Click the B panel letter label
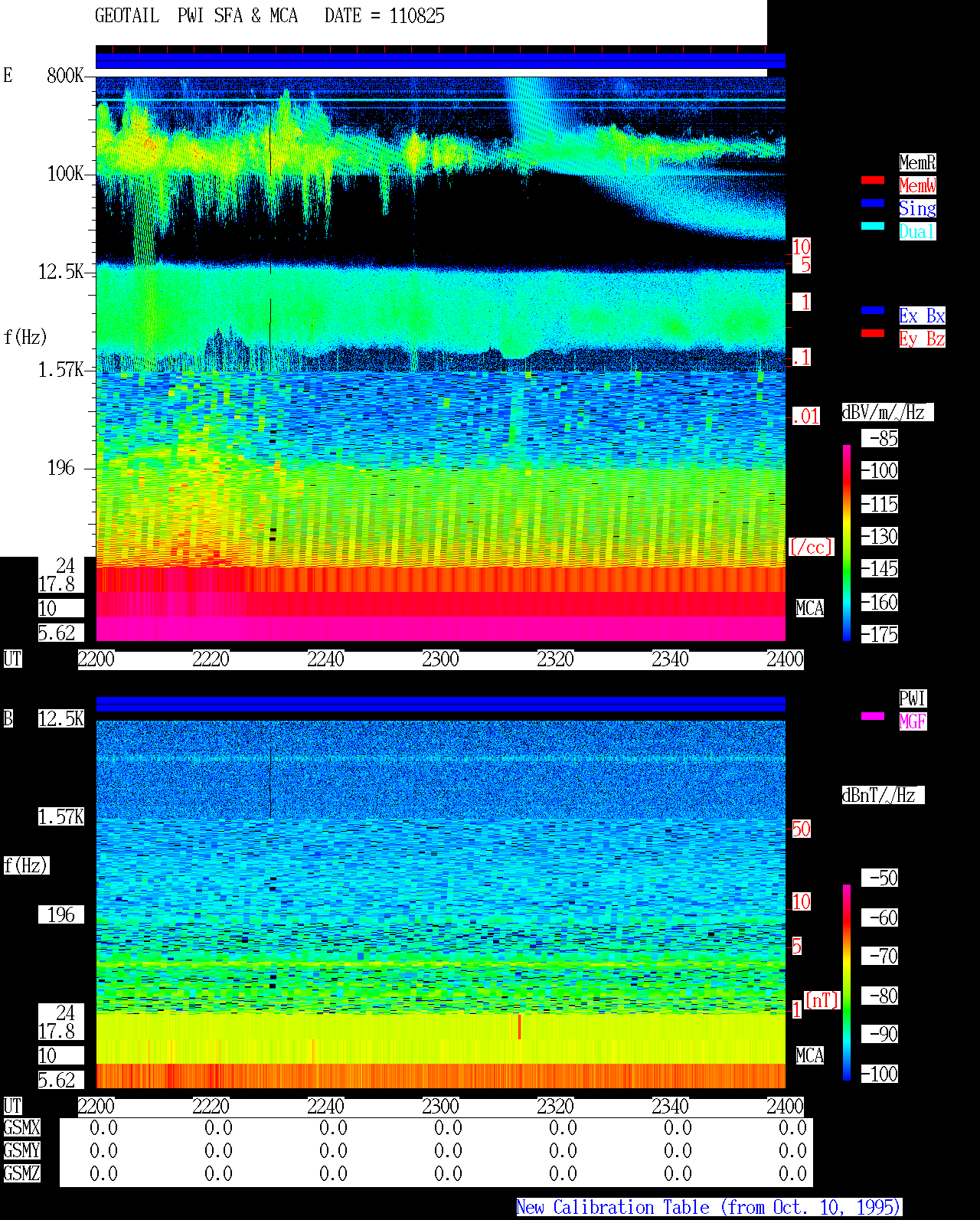Screen dimensions: 980x1220 [8, 718]
